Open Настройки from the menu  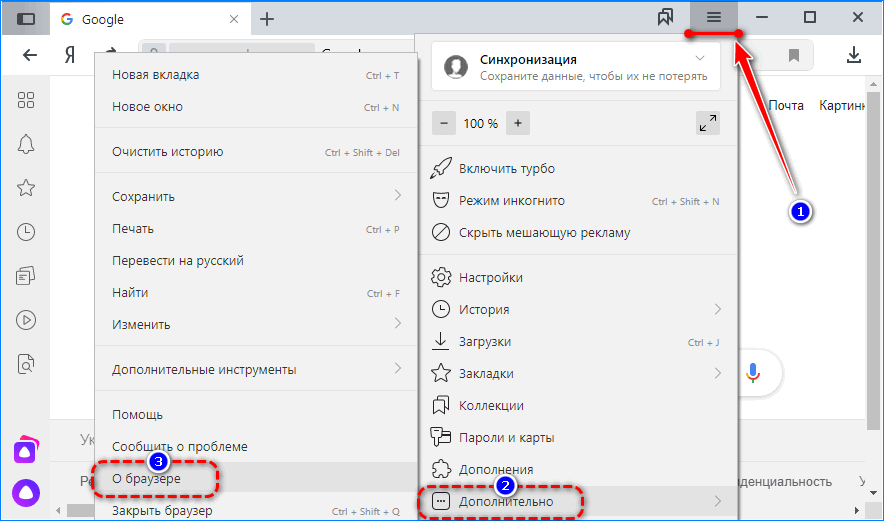pos(490,277)
